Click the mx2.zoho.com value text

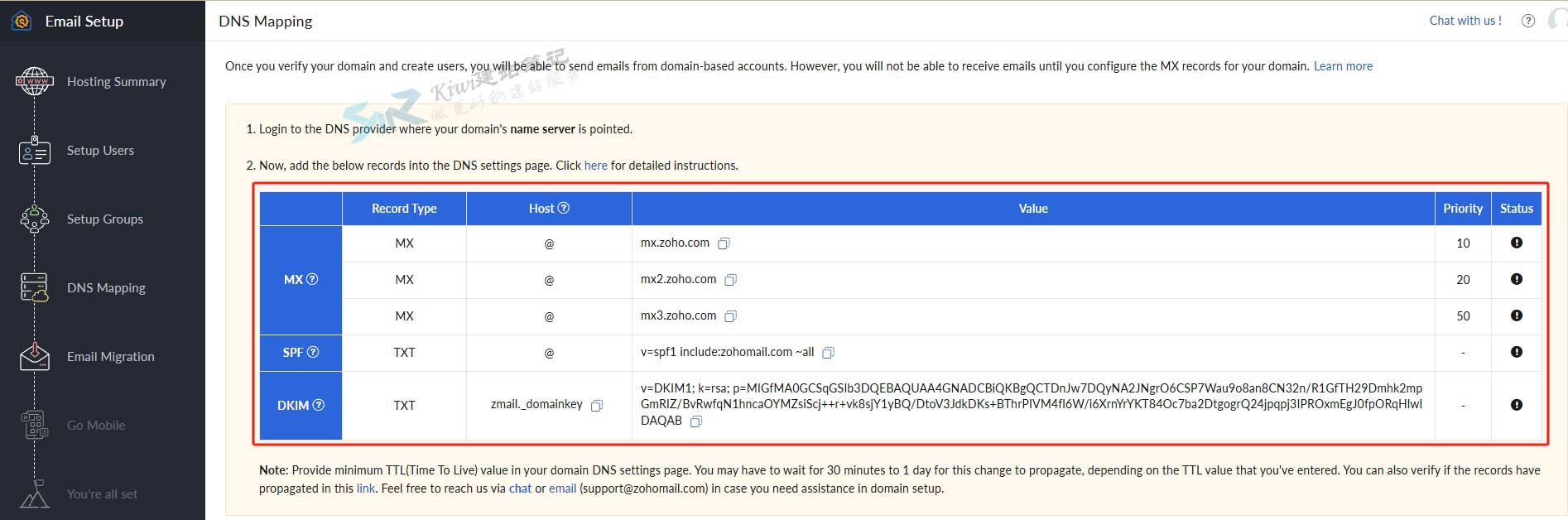(679, 279)
